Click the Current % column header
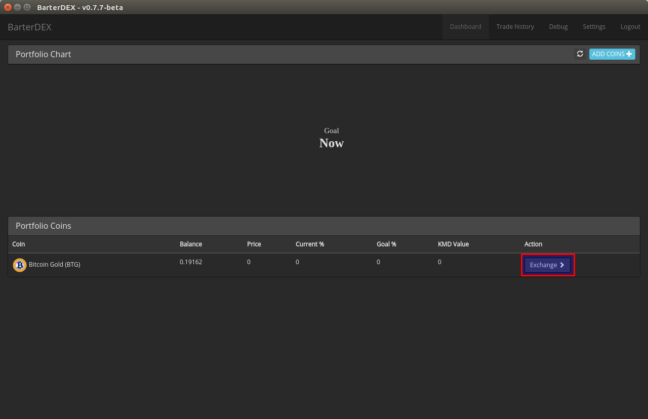 click(310, 244)
